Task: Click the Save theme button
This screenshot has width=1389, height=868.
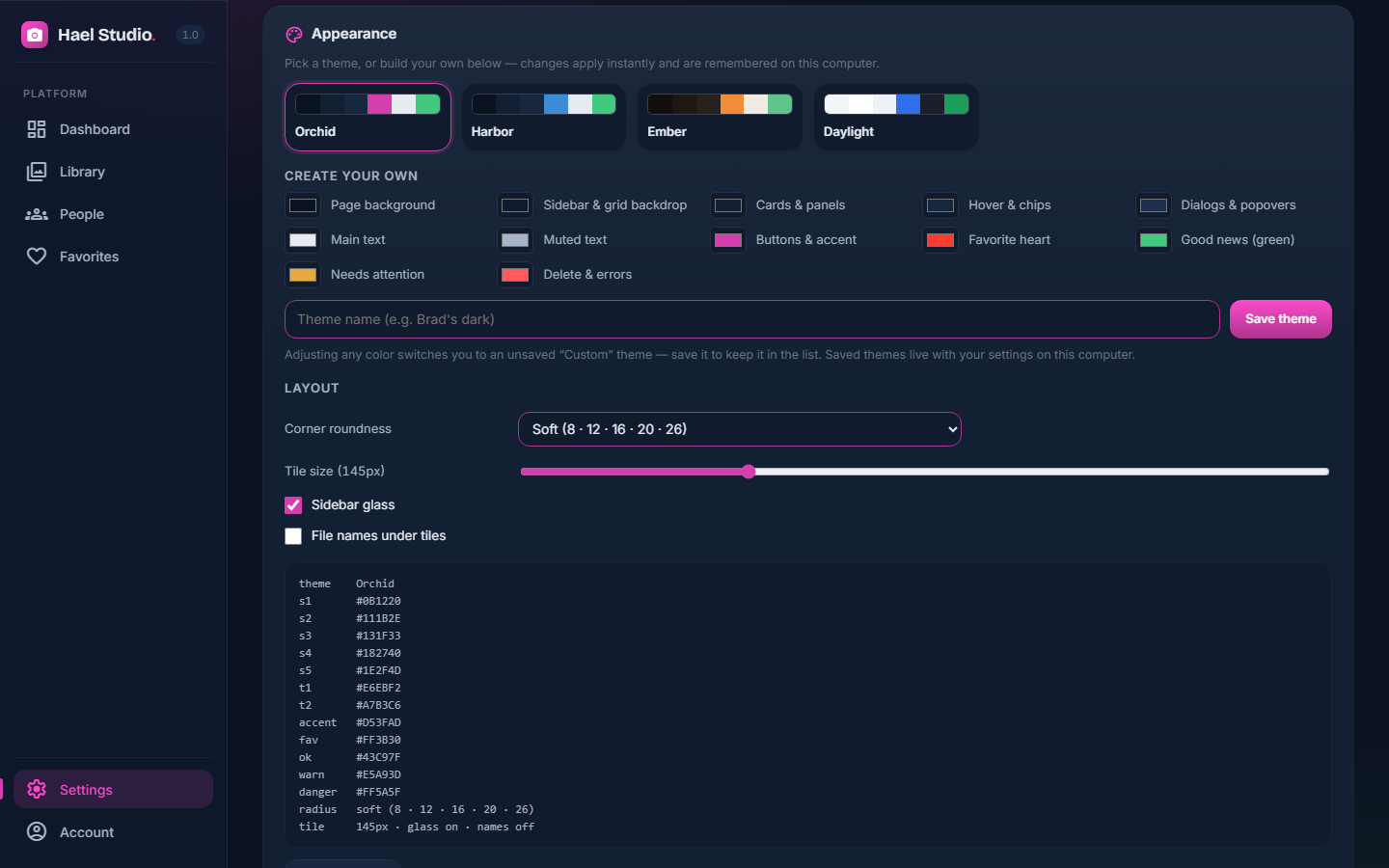Action: (1281, 319)
